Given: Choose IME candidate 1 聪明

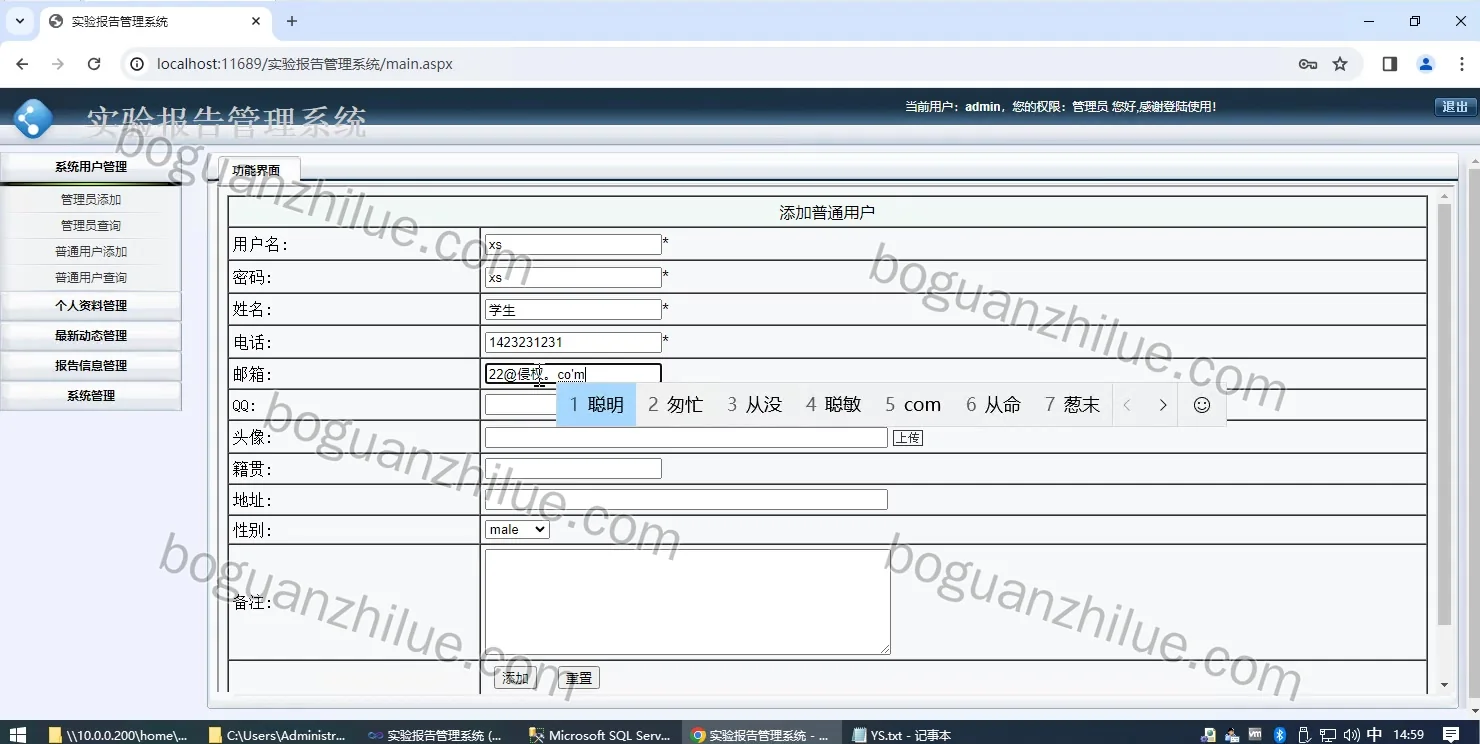Looking at the screenshot, I should tap(597, 404).
